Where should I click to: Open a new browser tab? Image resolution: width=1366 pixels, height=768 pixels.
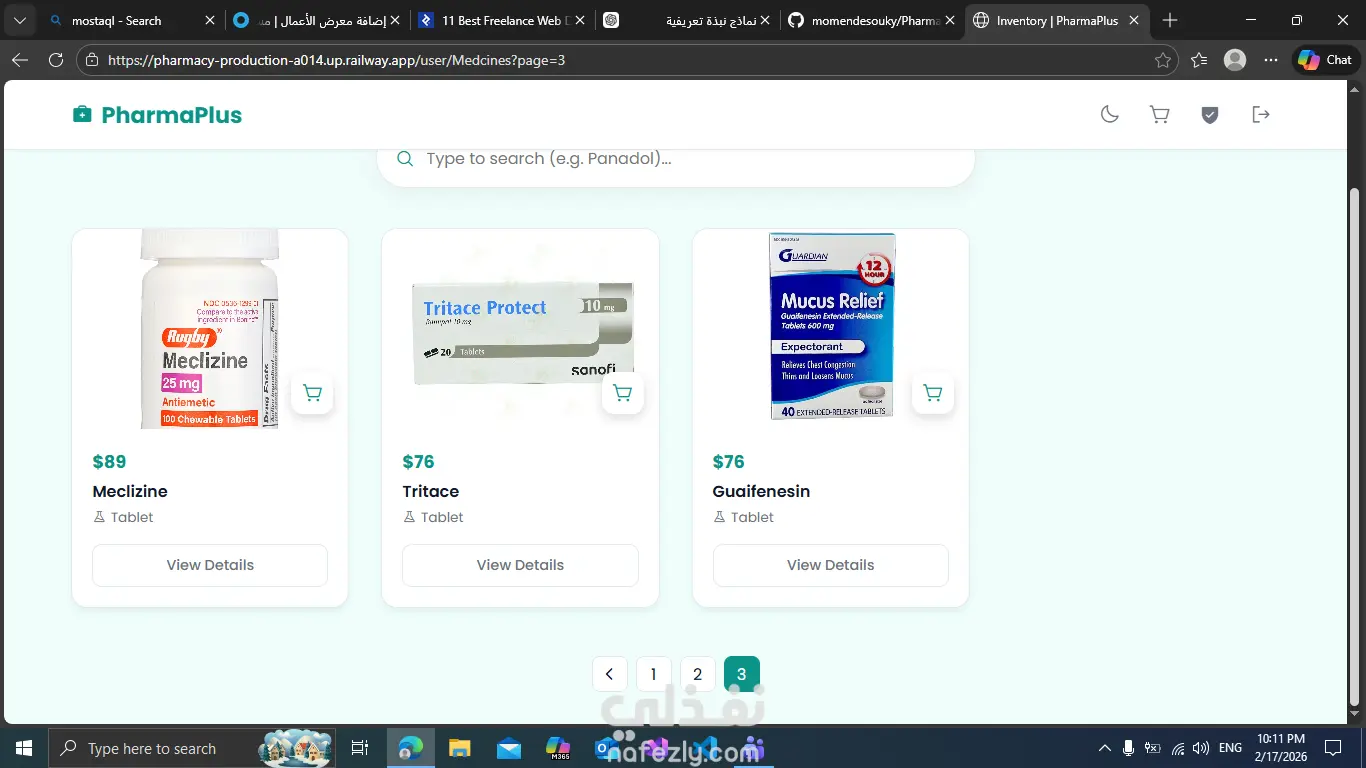coord(1171,20)
